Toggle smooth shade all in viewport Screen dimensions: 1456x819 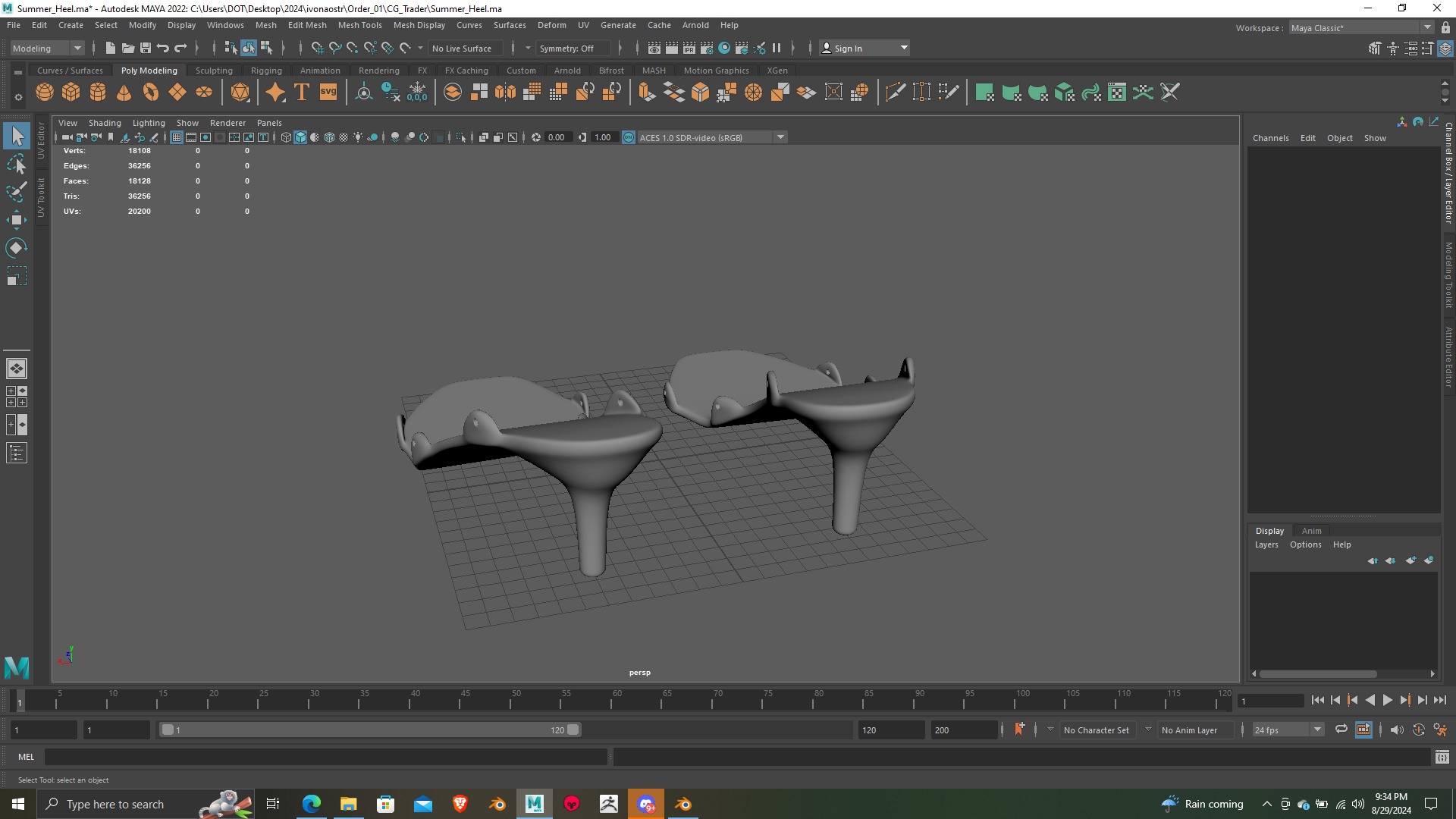click(x=300, y=137)
